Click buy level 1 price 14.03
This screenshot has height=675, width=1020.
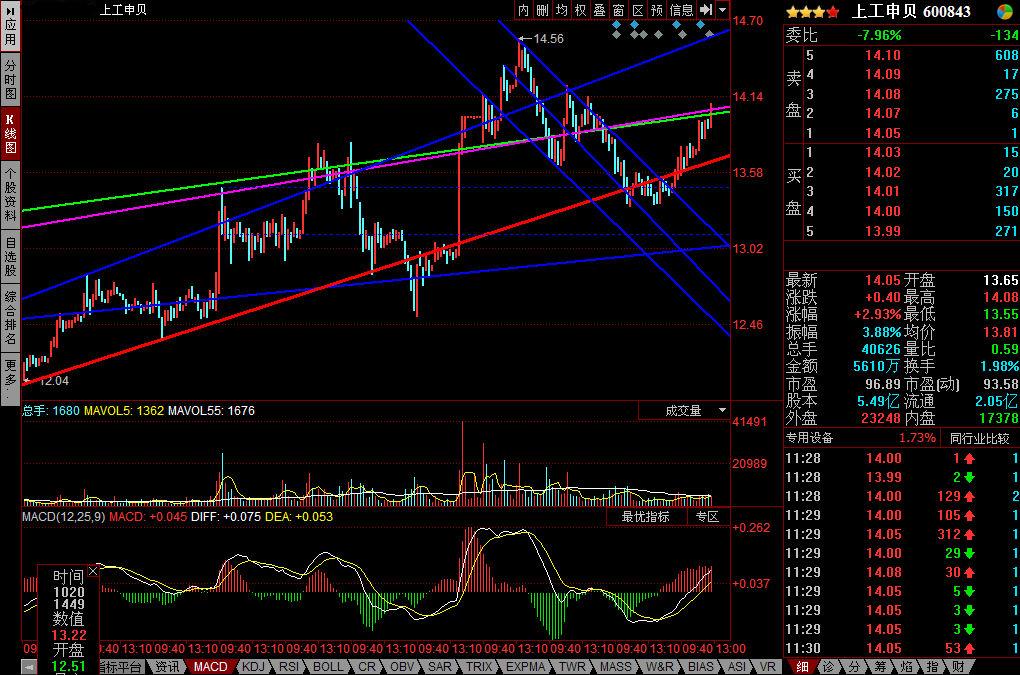[883, 152]
